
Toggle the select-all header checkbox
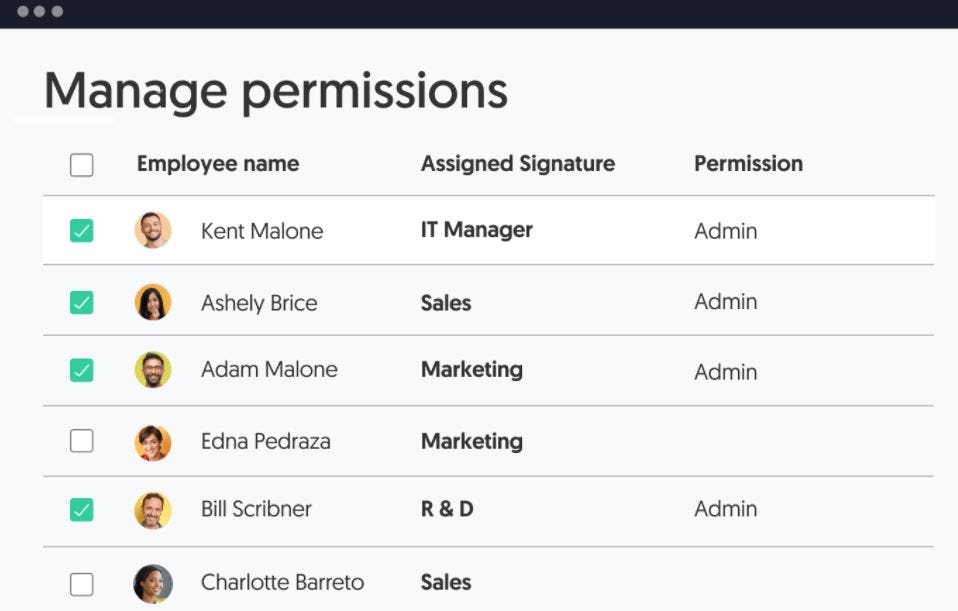coord(81,164)
